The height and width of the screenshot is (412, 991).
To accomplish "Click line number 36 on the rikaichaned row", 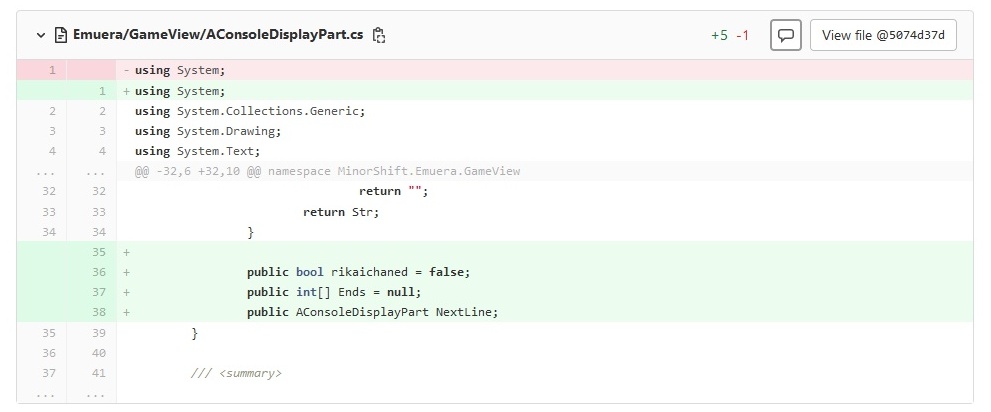I will click(98, 272).
